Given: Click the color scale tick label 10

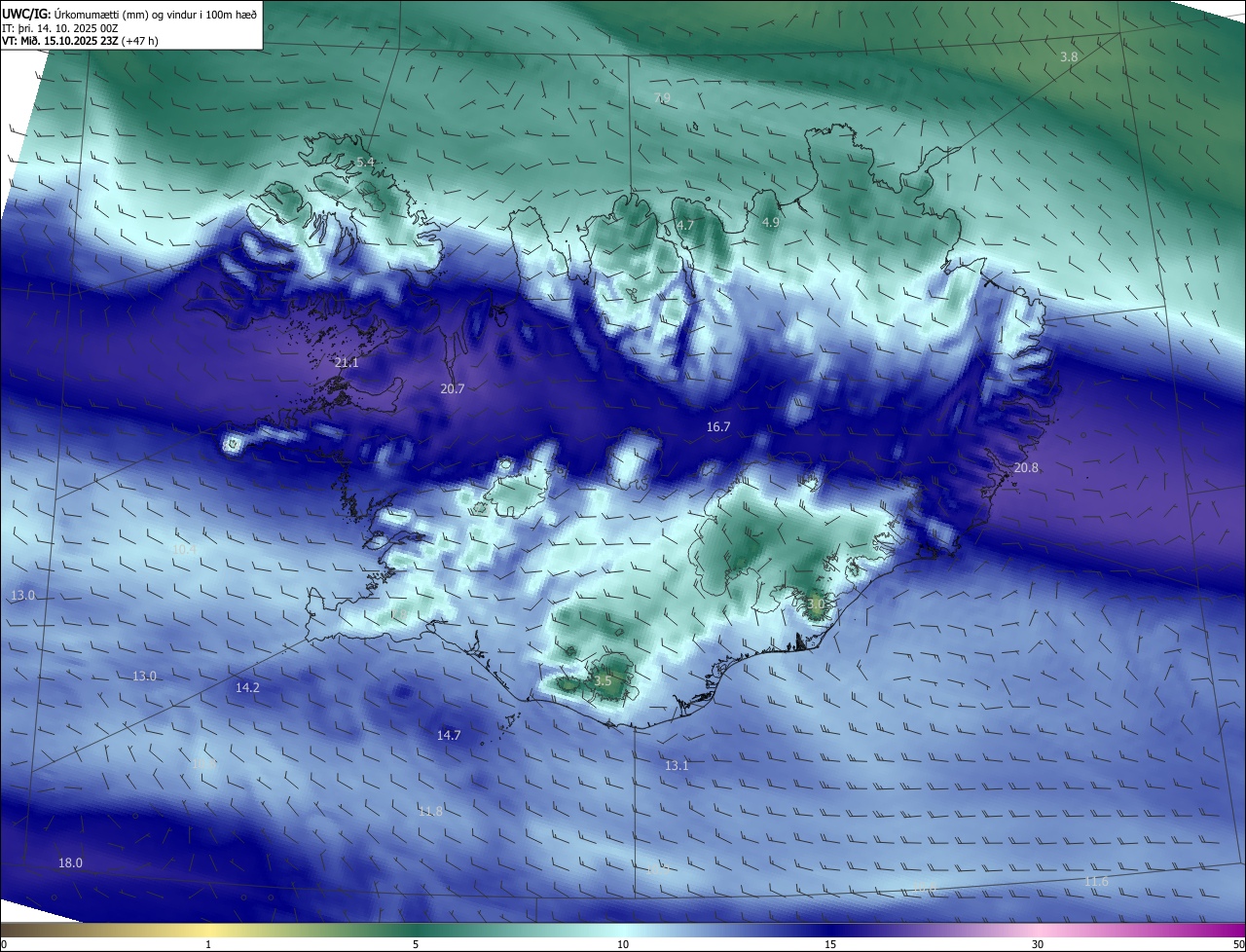Looking at the screenshot, I should (623, 944).
